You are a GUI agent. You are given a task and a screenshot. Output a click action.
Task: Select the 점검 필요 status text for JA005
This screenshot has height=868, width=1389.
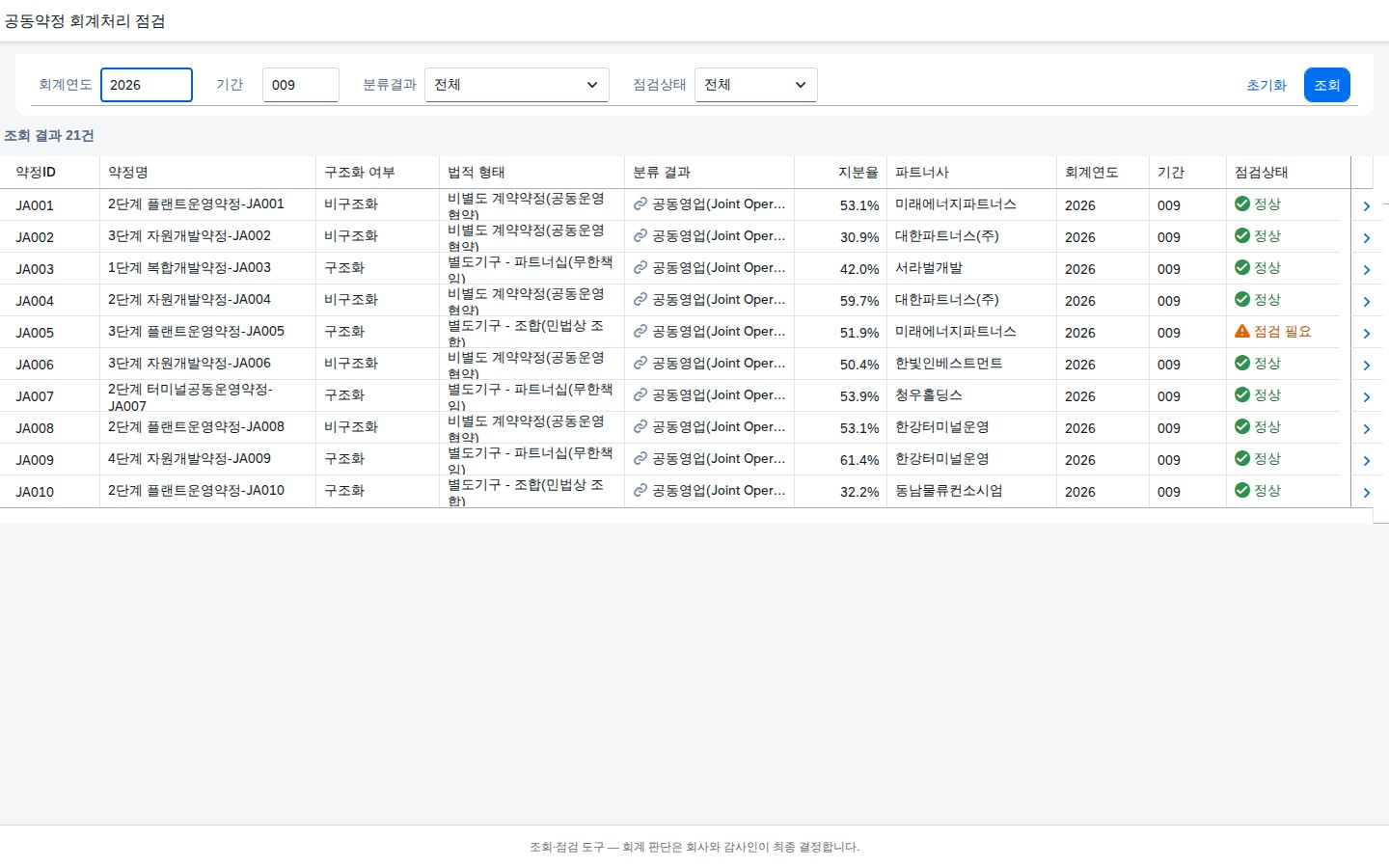tap(1283, 332)
